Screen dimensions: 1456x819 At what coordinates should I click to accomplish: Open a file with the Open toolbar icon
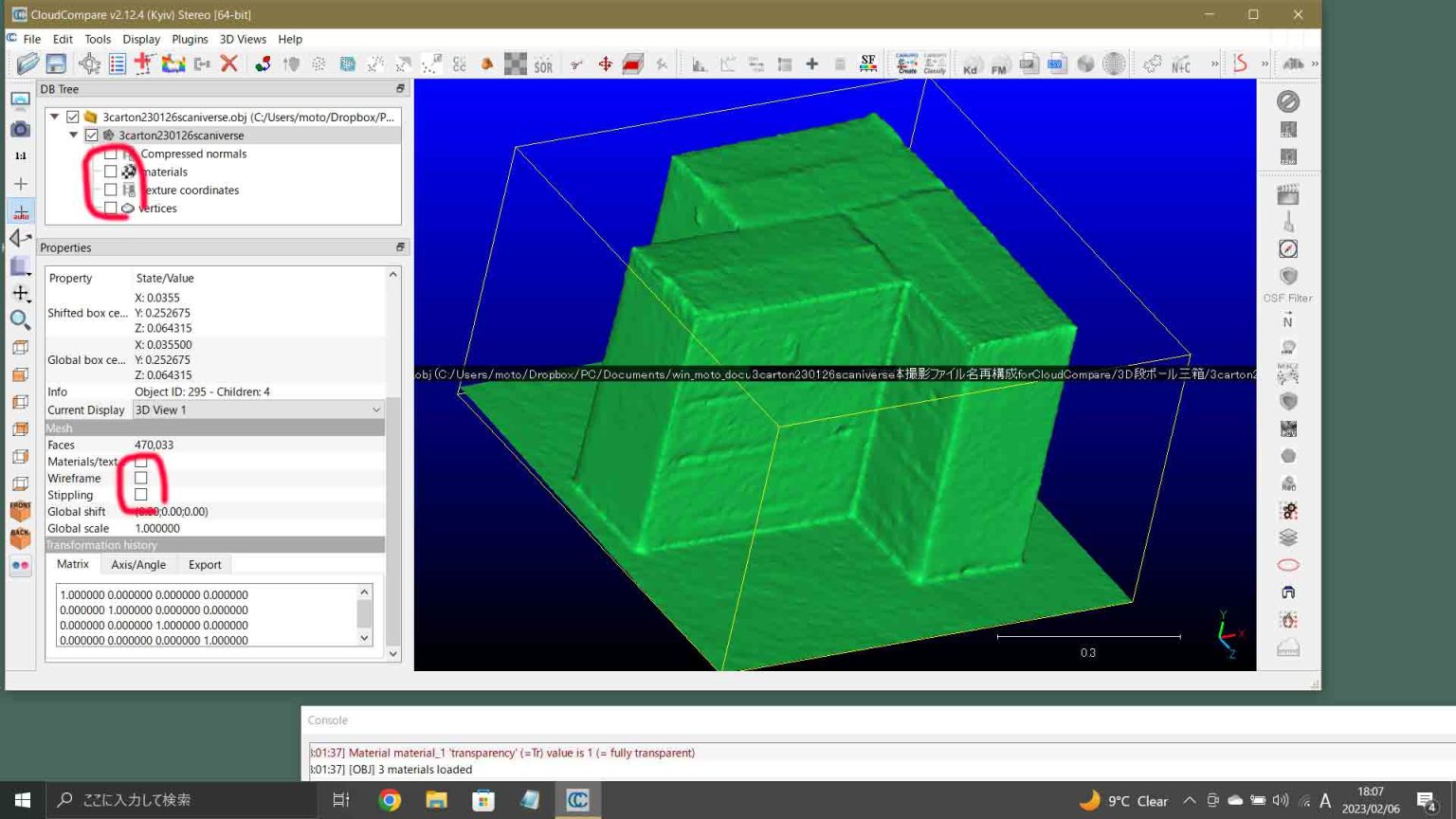[x=27, y=64]
